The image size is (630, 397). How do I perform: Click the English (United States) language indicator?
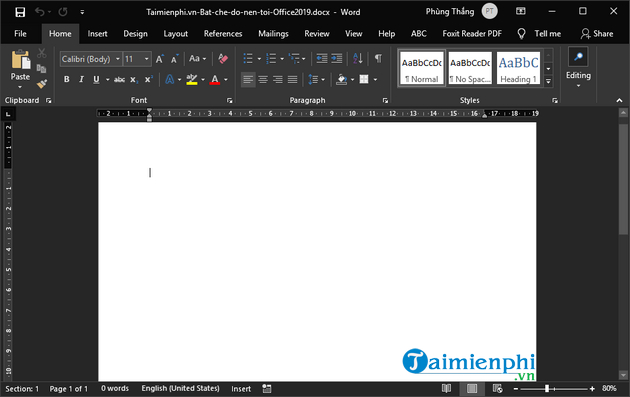(180, 389)
